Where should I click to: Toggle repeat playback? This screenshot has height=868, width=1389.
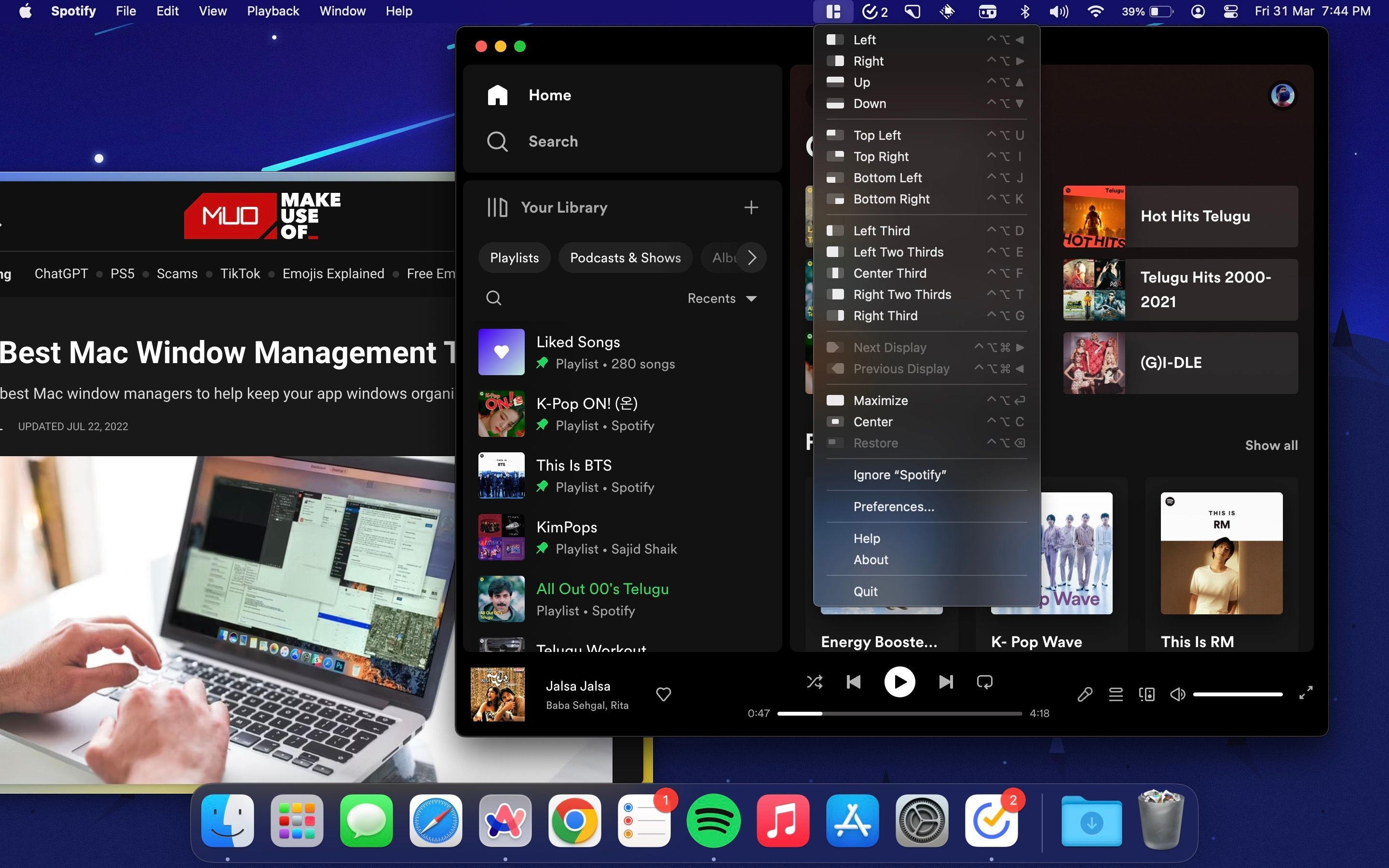[x=984, y=682]
